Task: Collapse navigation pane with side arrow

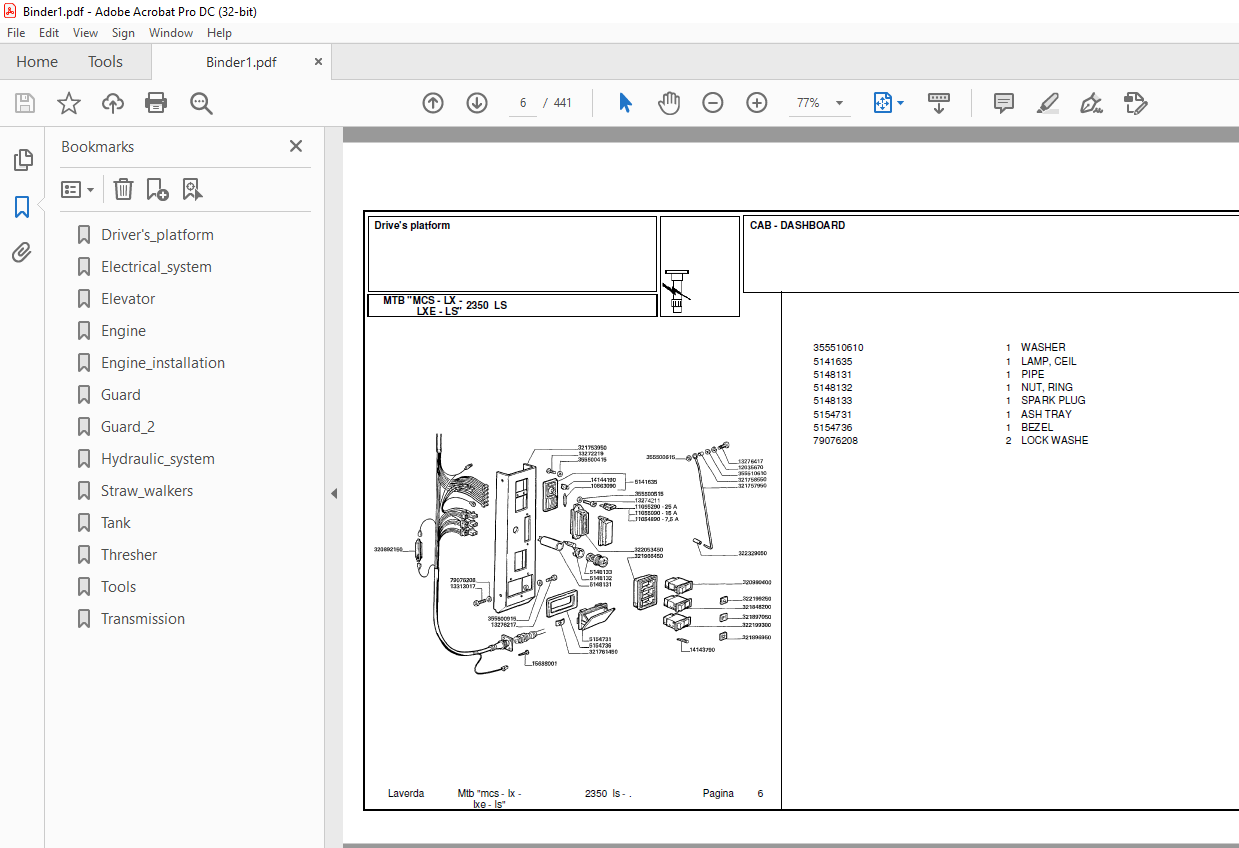Action: 334,493
